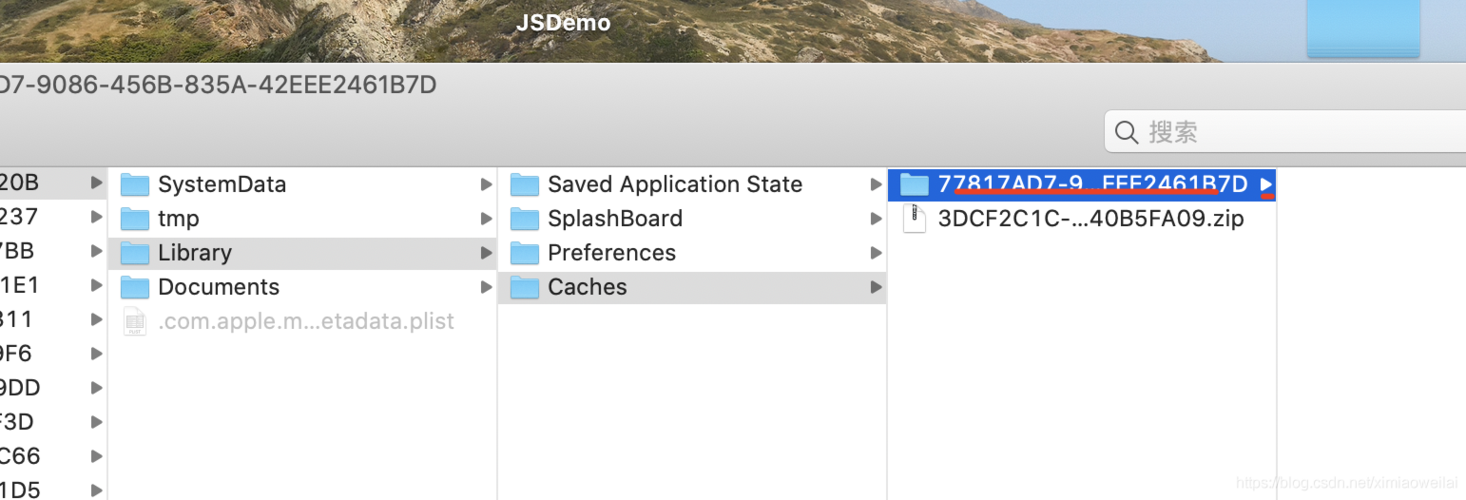Click the search magnifier icon
This screenshot has width=1466, height=500.
[x=1126, y=132]
